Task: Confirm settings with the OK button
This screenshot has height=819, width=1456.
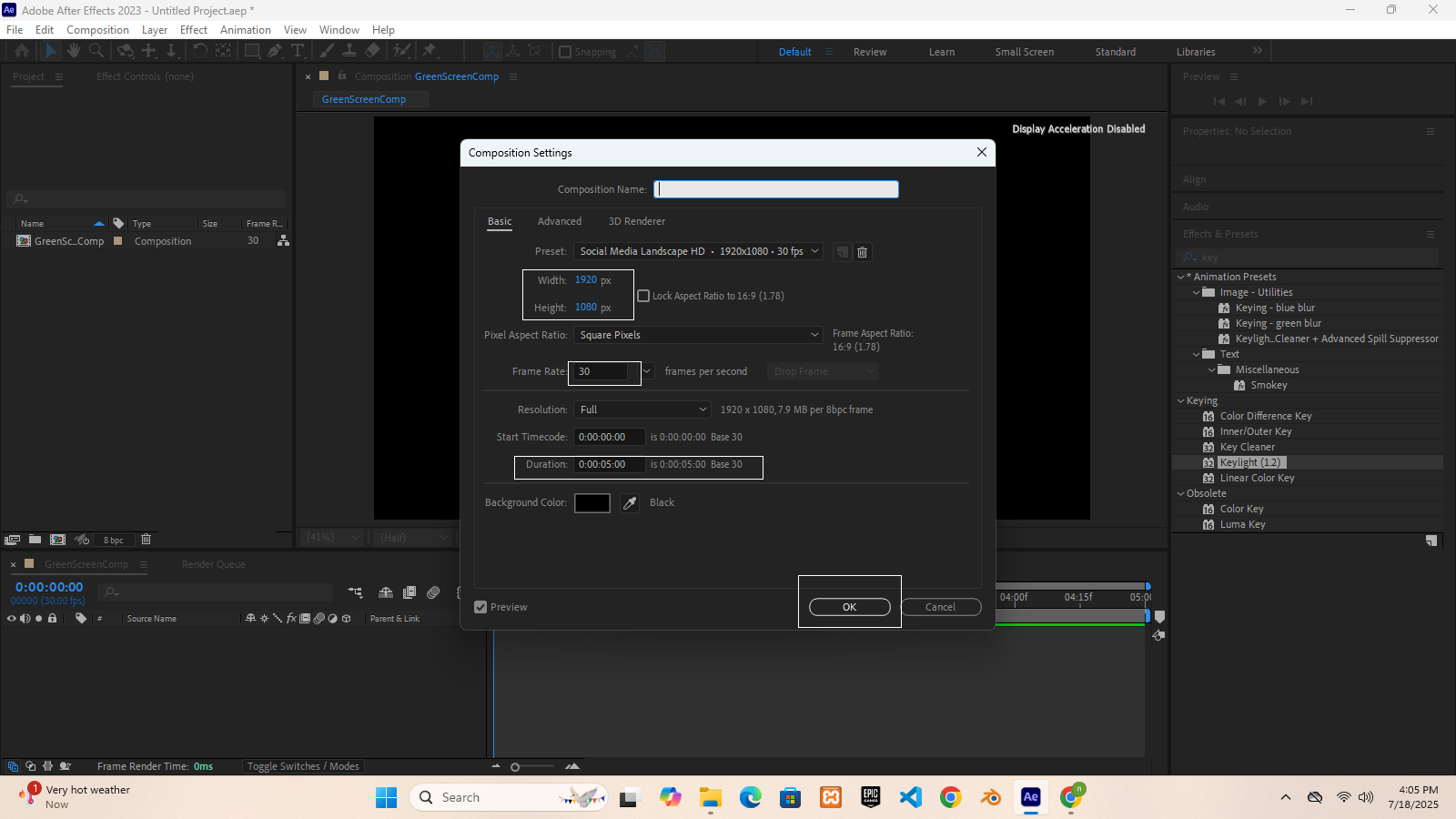Action: pos(850,607)
